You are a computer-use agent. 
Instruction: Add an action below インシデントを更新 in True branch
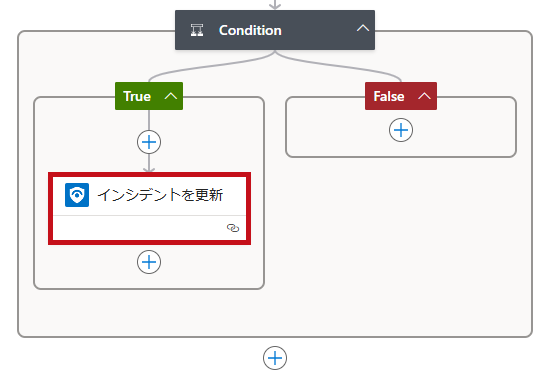point(149,262)
